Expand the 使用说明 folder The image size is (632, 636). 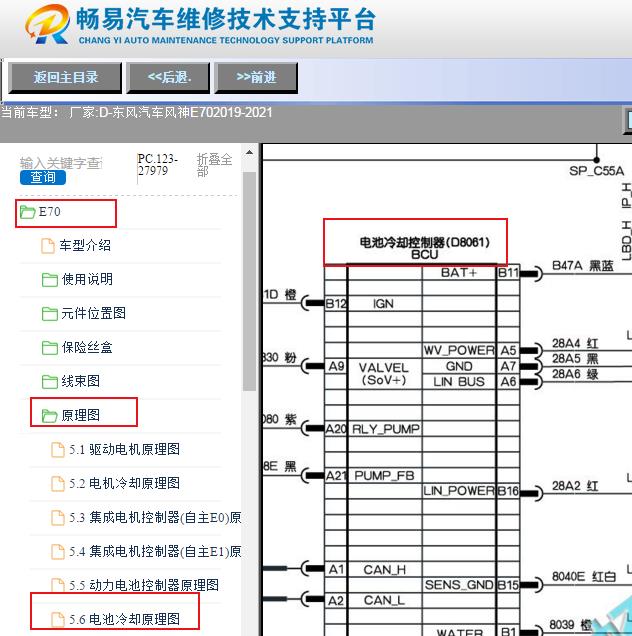[87, 279]
